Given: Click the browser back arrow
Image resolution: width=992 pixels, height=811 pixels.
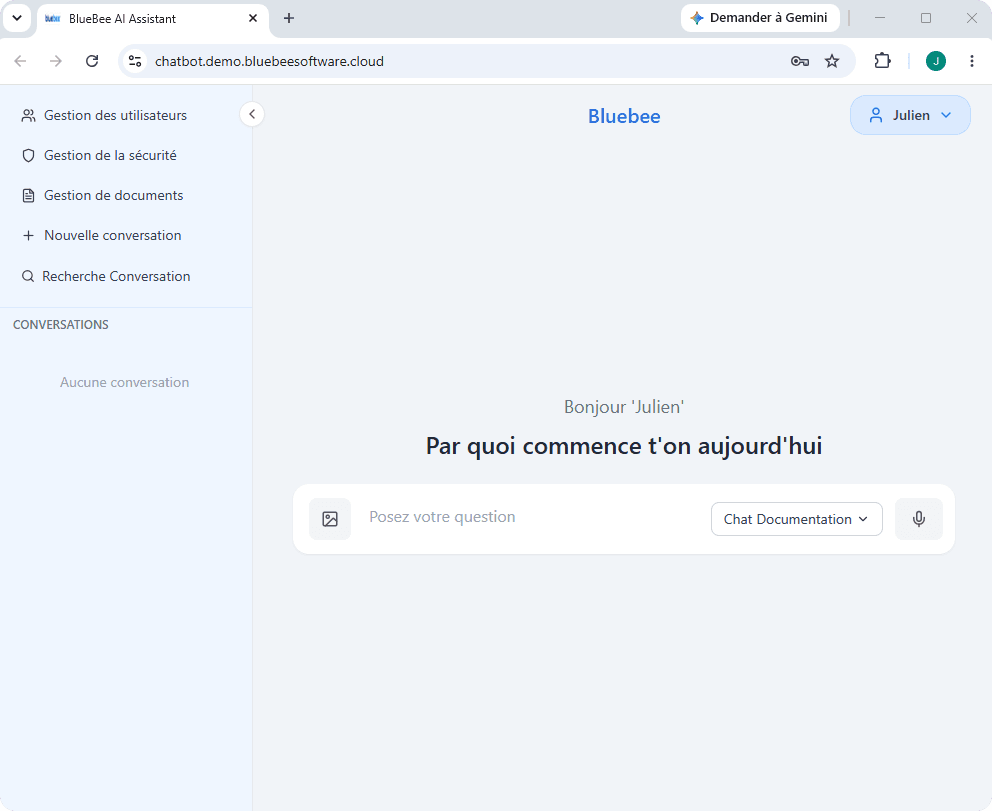Looking at the screenshot, I should (20, 61).
